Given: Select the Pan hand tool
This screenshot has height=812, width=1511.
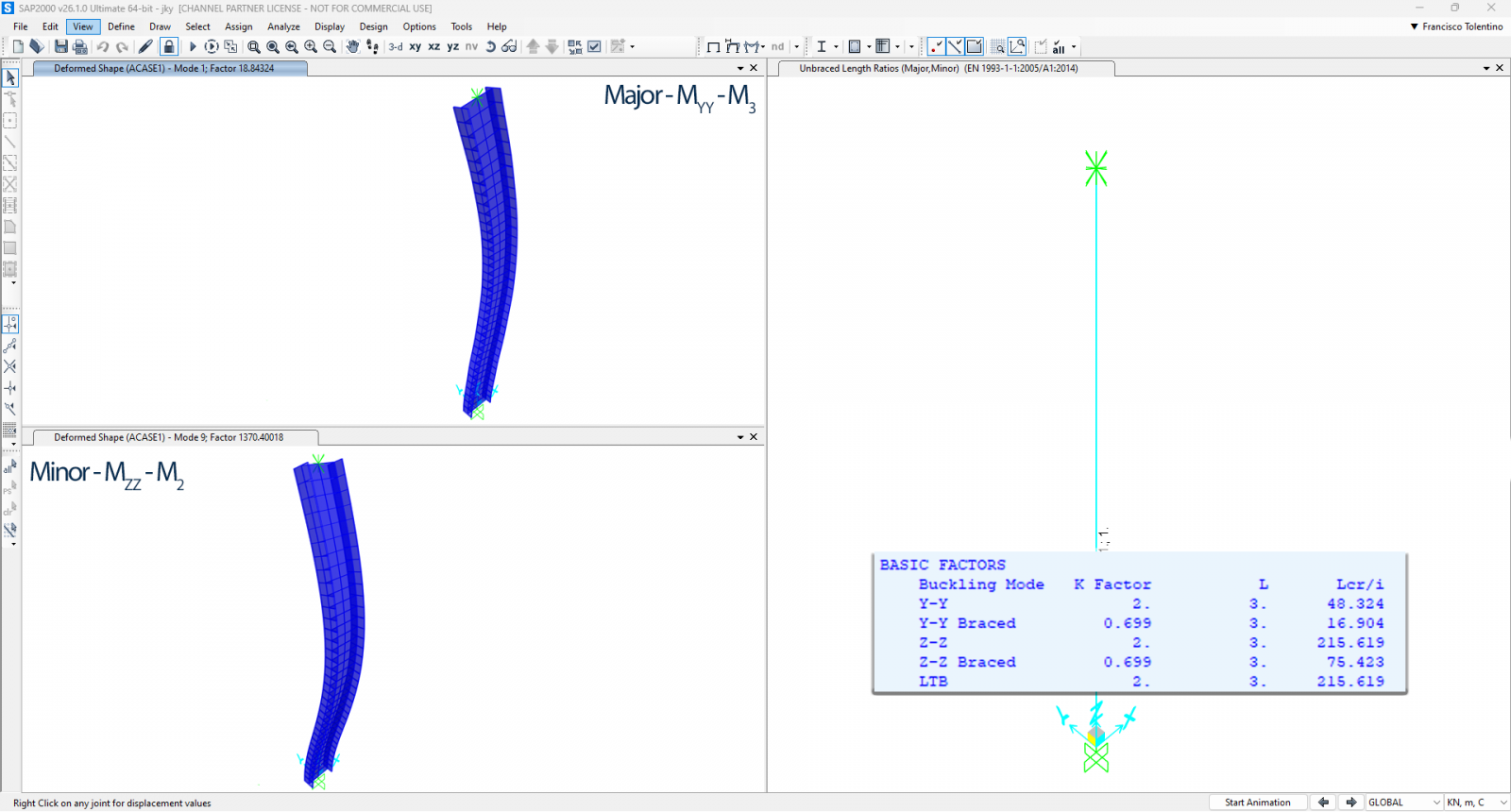Looking at the screenshot, I should tap(352, 46).
